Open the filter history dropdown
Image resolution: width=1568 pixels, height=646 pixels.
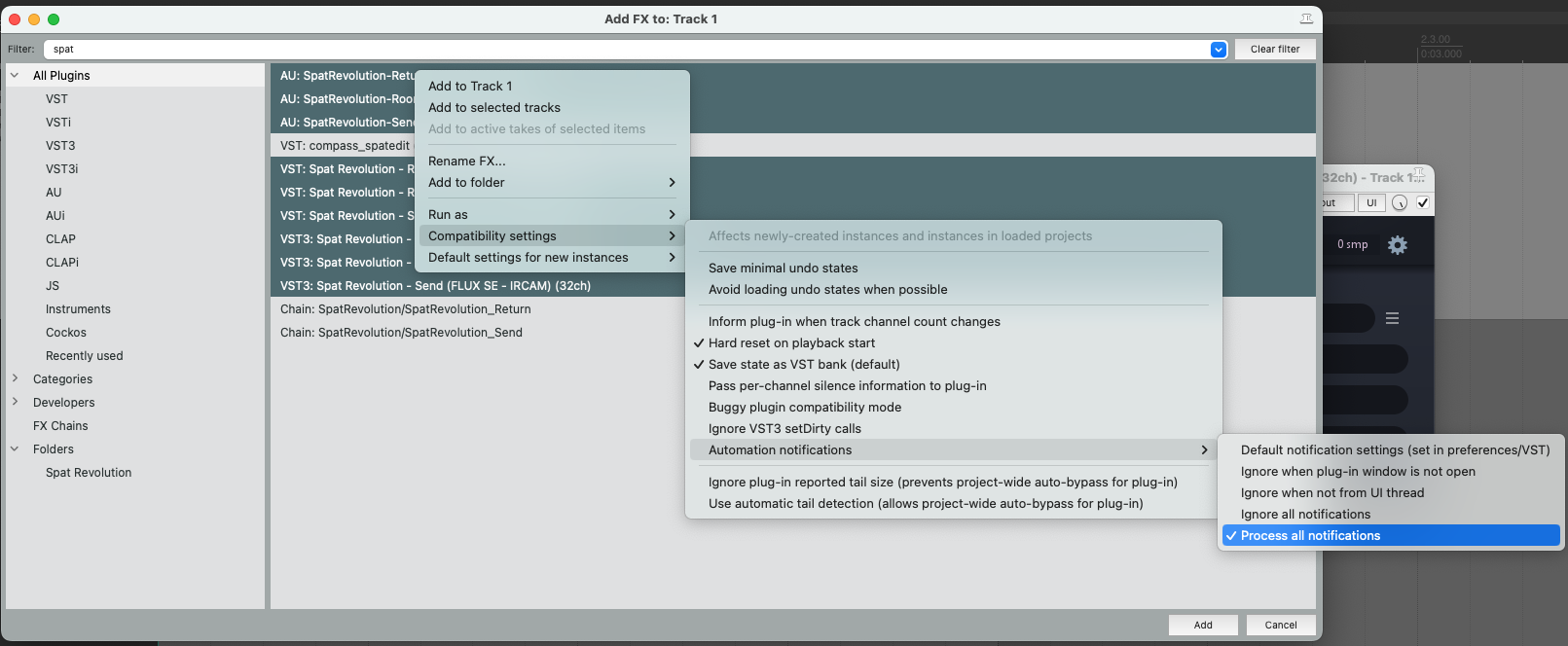tap(1219, 50)
